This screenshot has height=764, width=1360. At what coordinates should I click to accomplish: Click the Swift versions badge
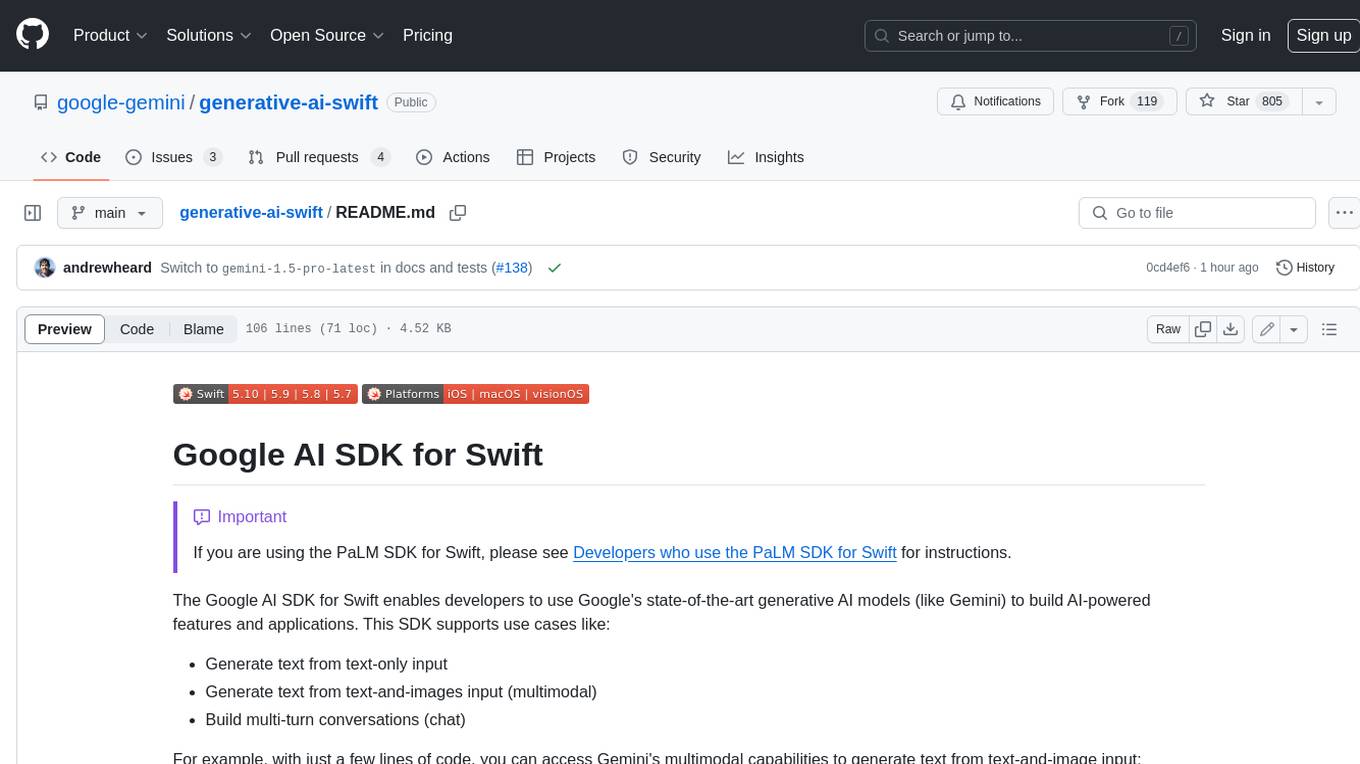[x=264, y=394]
